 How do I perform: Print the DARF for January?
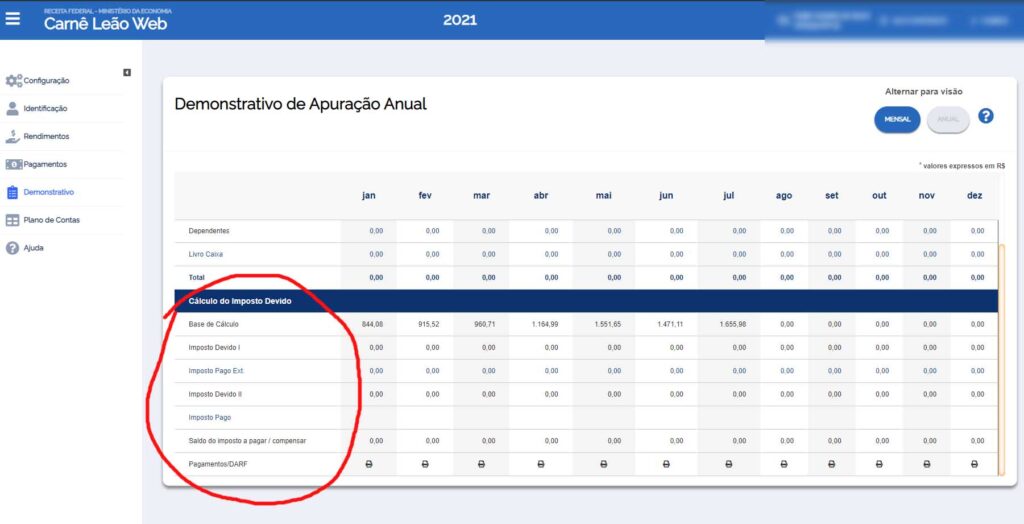click(368, 464)
